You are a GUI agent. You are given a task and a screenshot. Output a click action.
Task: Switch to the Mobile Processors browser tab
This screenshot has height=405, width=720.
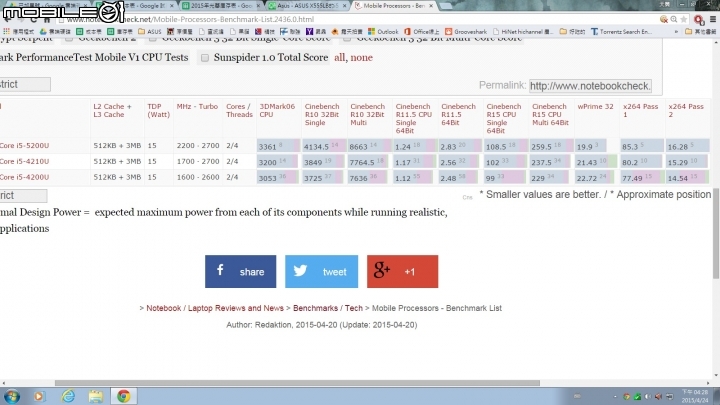(x=394, y=6)
